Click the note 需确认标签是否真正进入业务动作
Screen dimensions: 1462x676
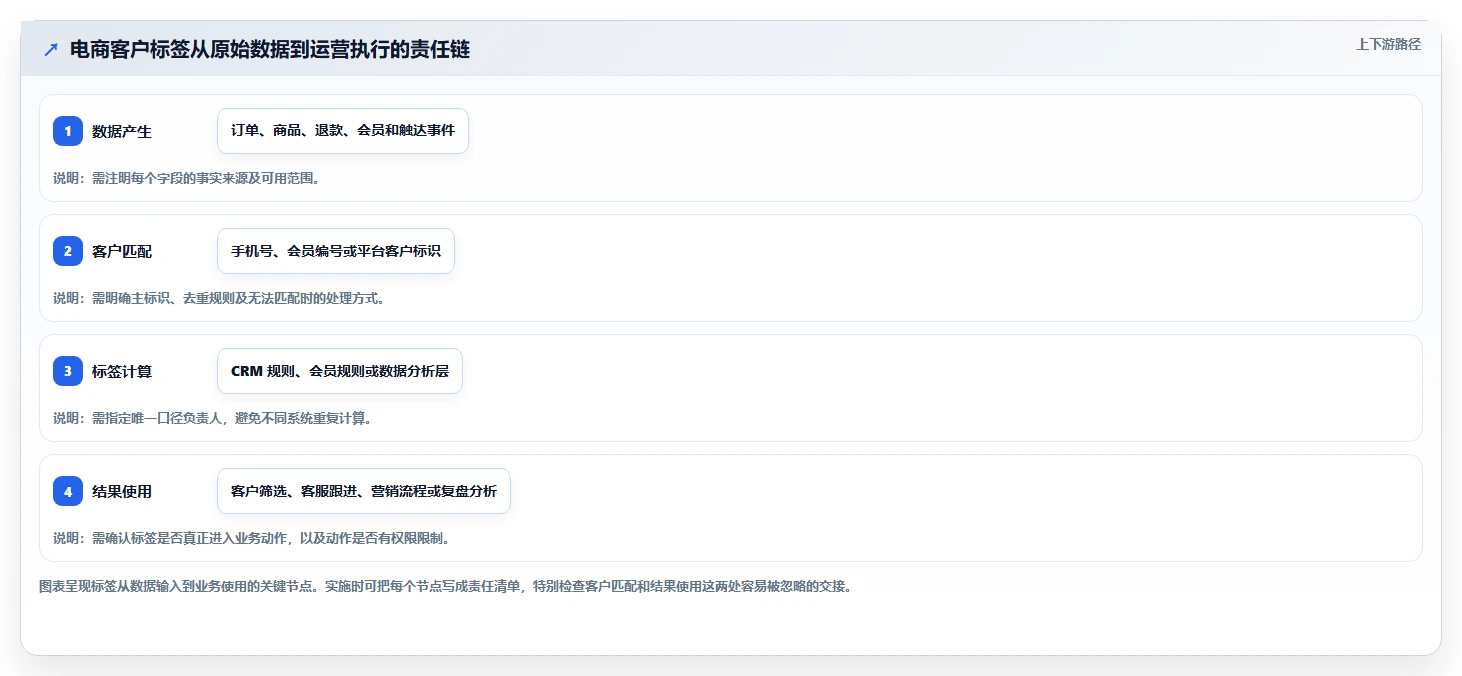point(252,538)
